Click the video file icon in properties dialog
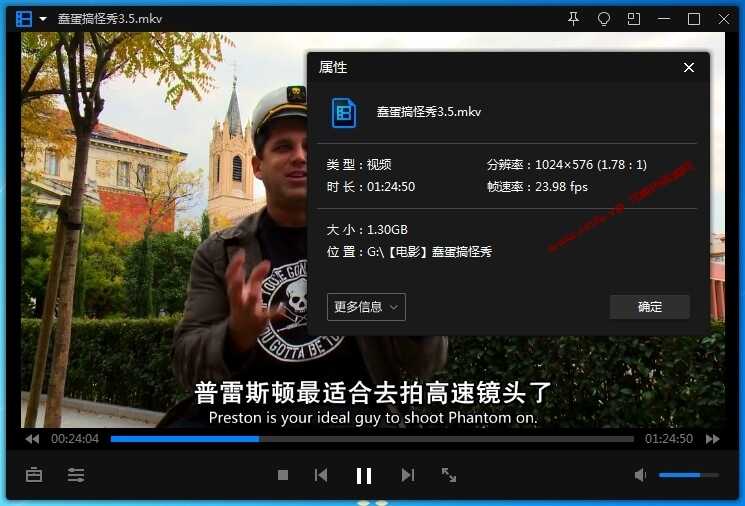Screen dimensions: 745x506 tap(344, 113)
